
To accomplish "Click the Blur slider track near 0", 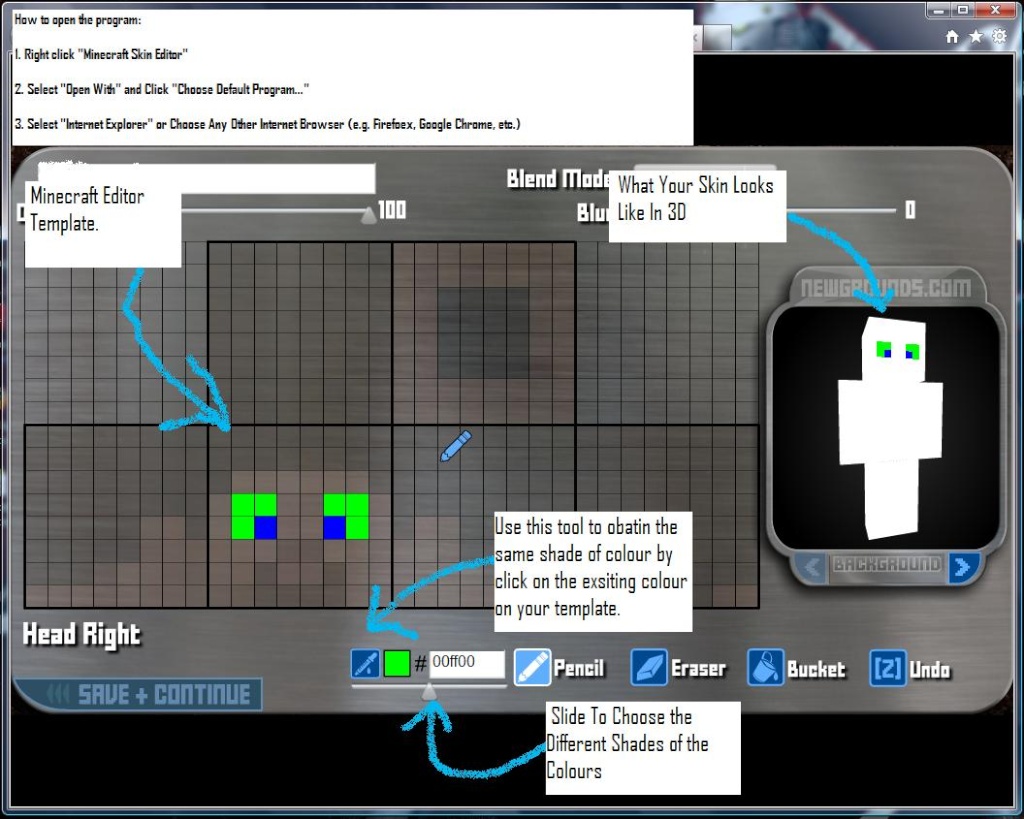I will click(x=841, y=210).
